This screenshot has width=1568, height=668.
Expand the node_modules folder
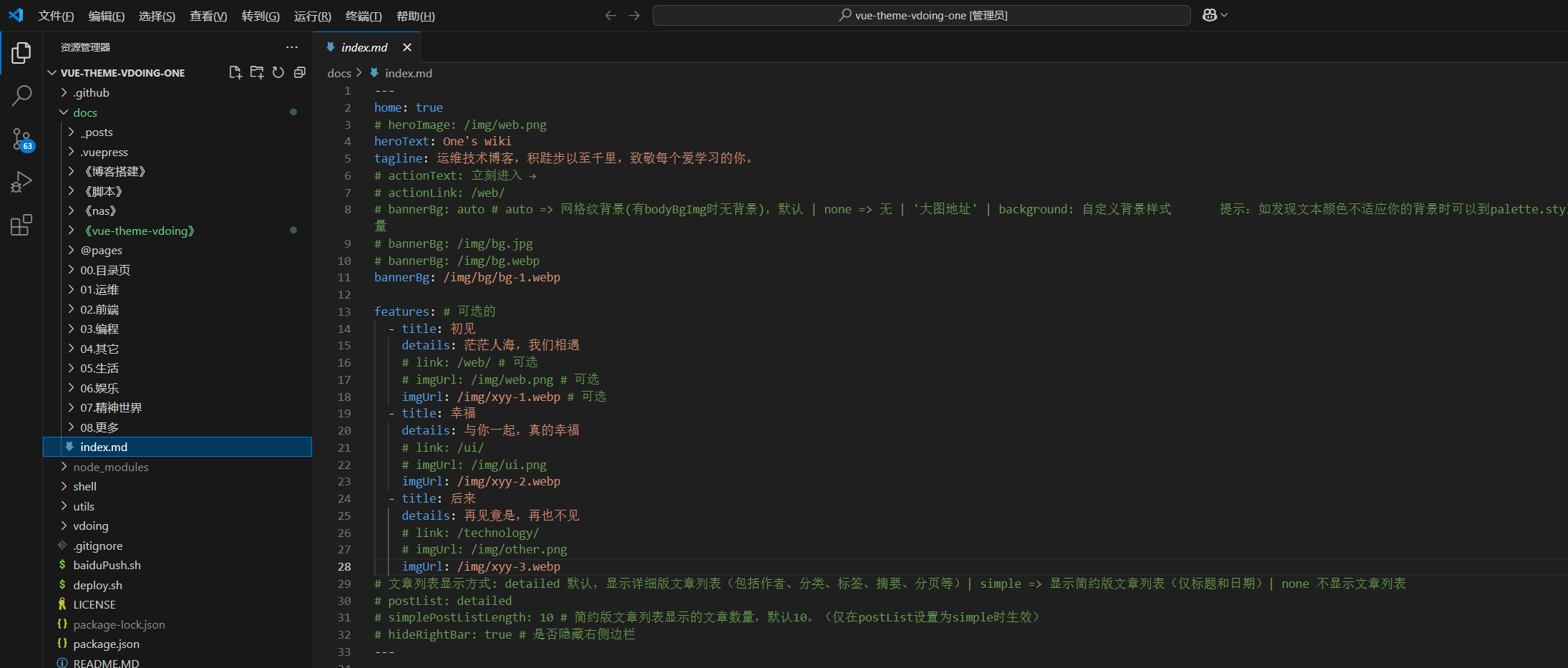click(177, 467)
